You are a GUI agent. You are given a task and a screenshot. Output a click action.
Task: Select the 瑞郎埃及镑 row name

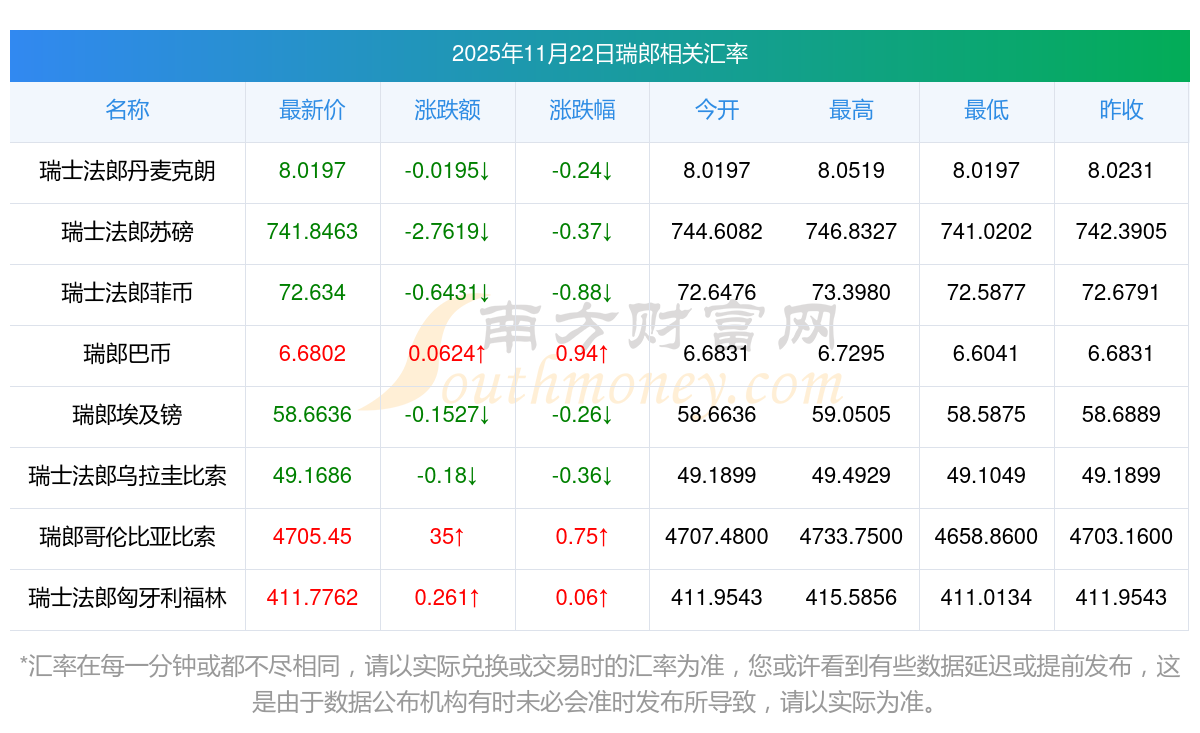(x=127, y=415)
